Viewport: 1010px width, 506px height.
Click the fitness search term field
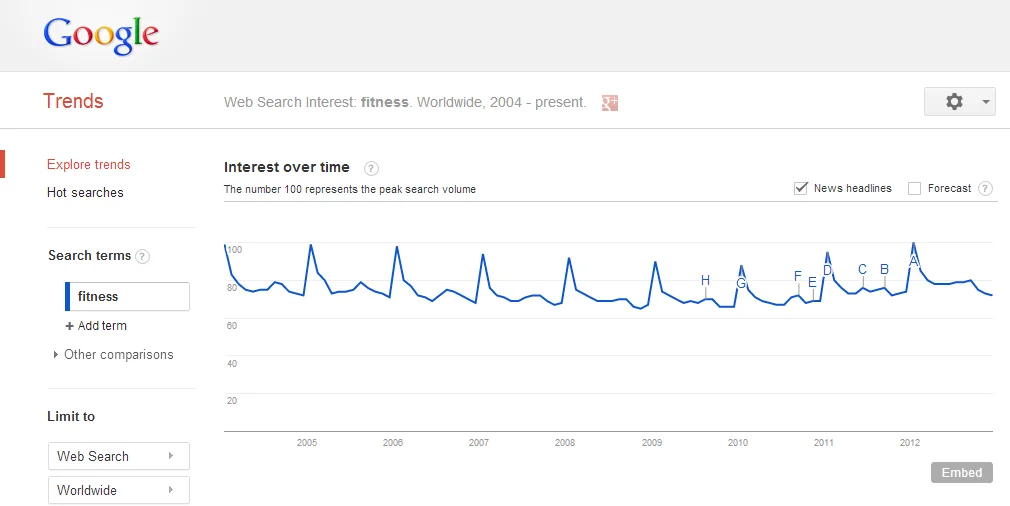[x=128, y=297]
